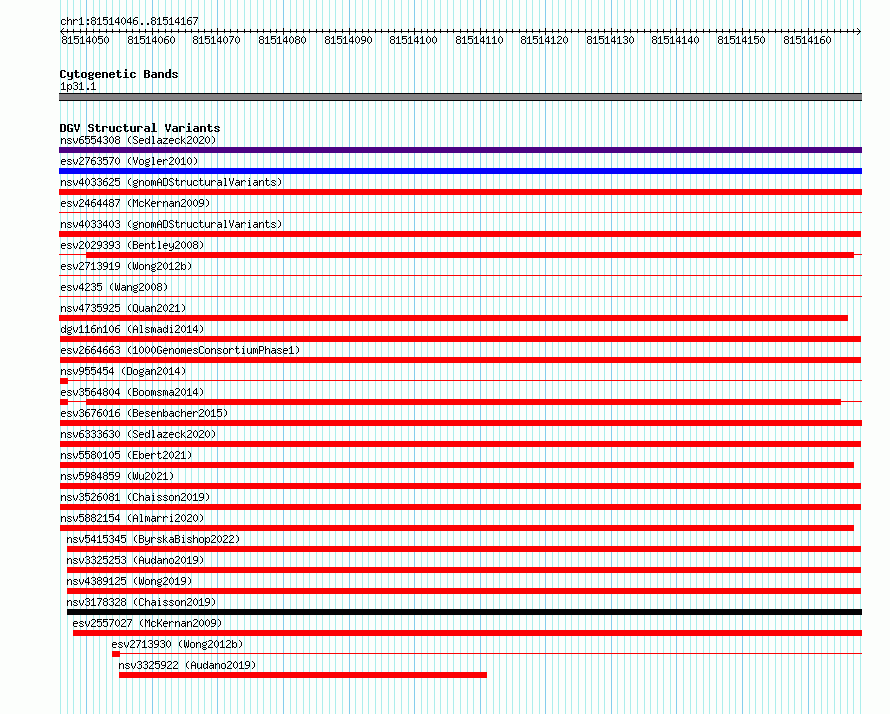Open esv2557027 (McKernan2009) label
The image size is (890, 714).
click(x=147, y=623)
